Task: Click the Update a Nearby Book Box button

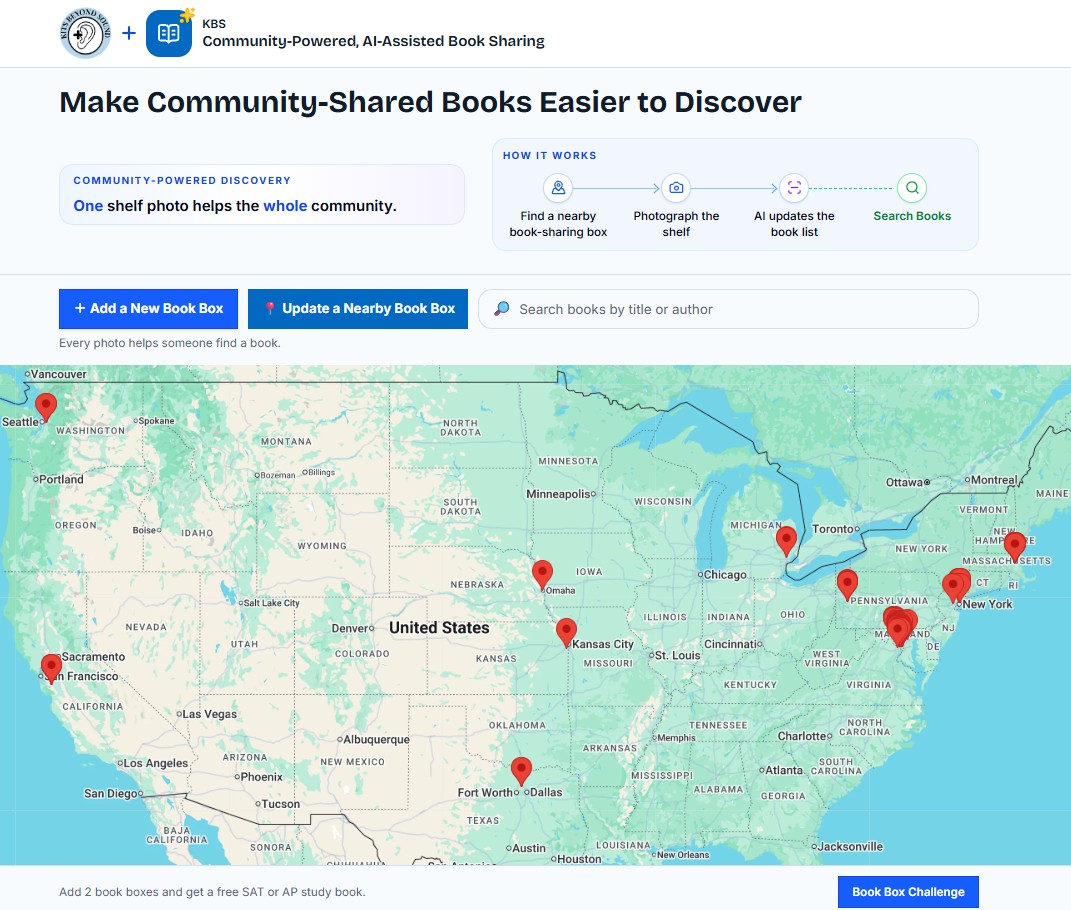Action: [358, 309]
